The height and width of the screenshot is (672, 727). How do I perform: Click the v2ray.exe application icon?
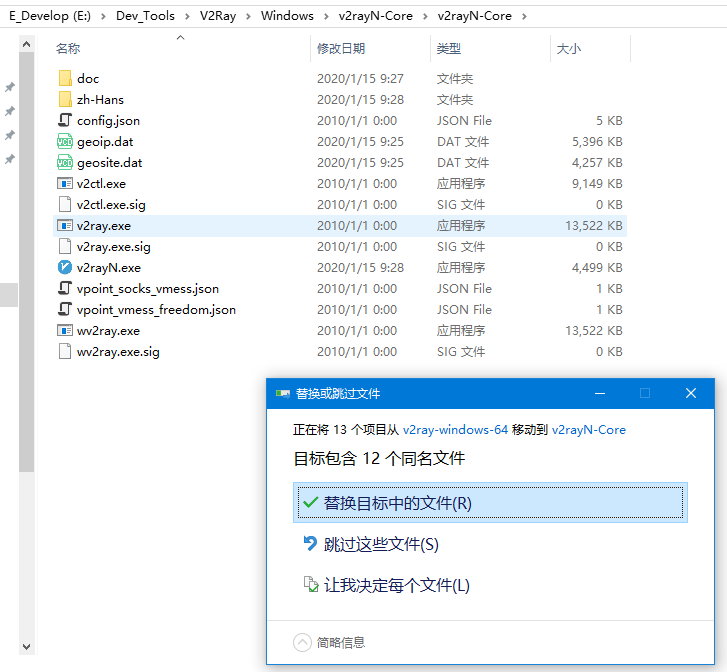coord(65,225)
